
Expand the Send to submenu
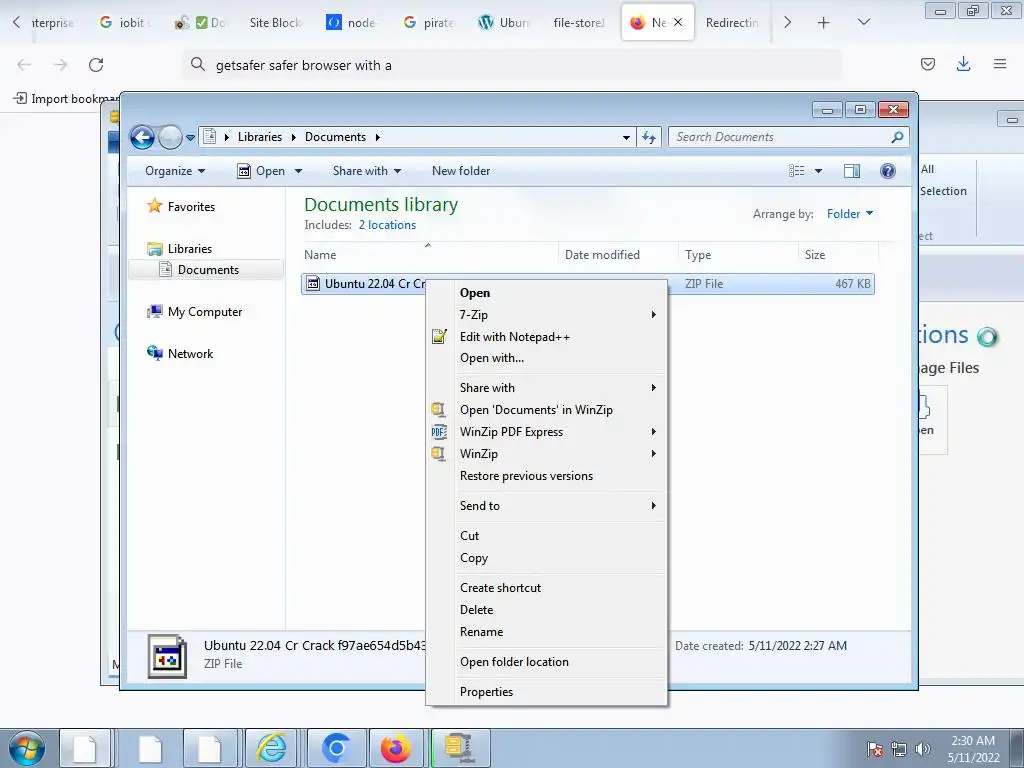point(547,506)
